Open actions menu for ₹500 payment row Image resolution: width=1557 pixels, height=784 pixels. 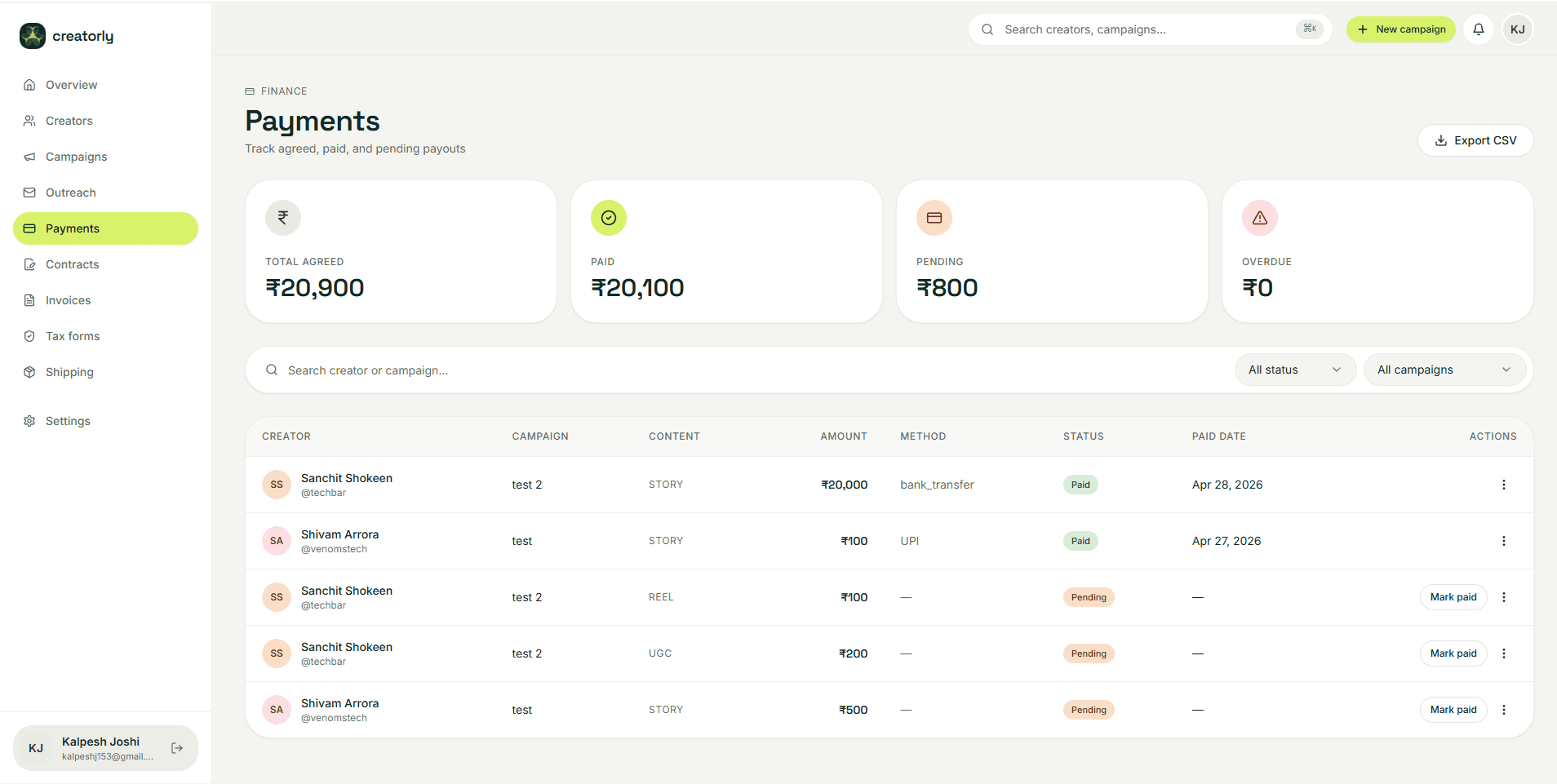pos(1504,710)
